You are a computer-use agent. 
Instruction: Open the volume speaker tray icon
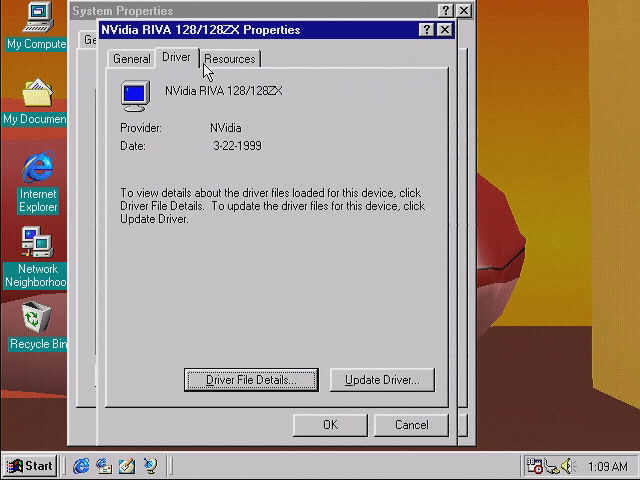pos(568,466)
